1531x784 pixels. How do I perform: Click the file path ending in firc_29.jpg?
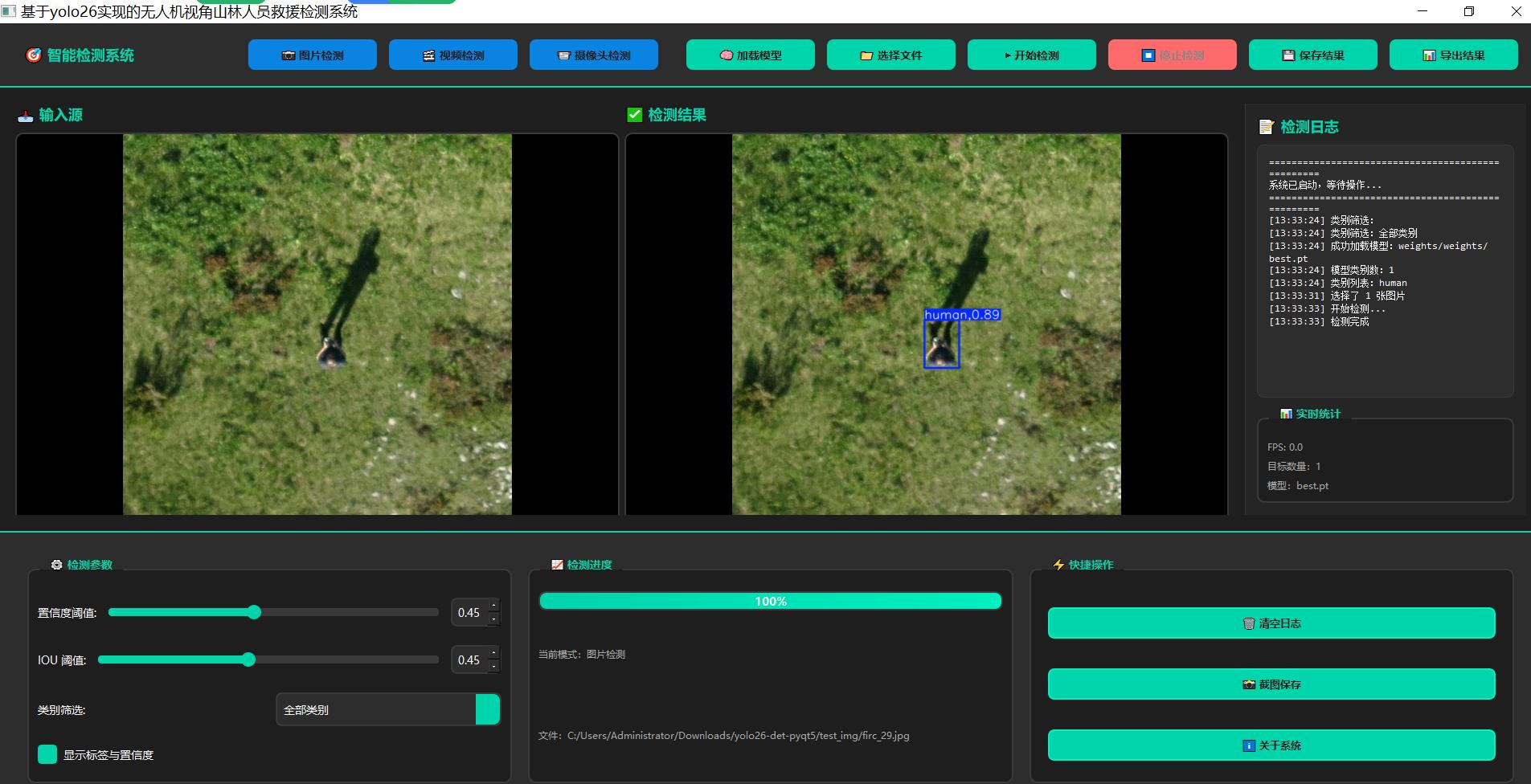click(x=724, y=736)
